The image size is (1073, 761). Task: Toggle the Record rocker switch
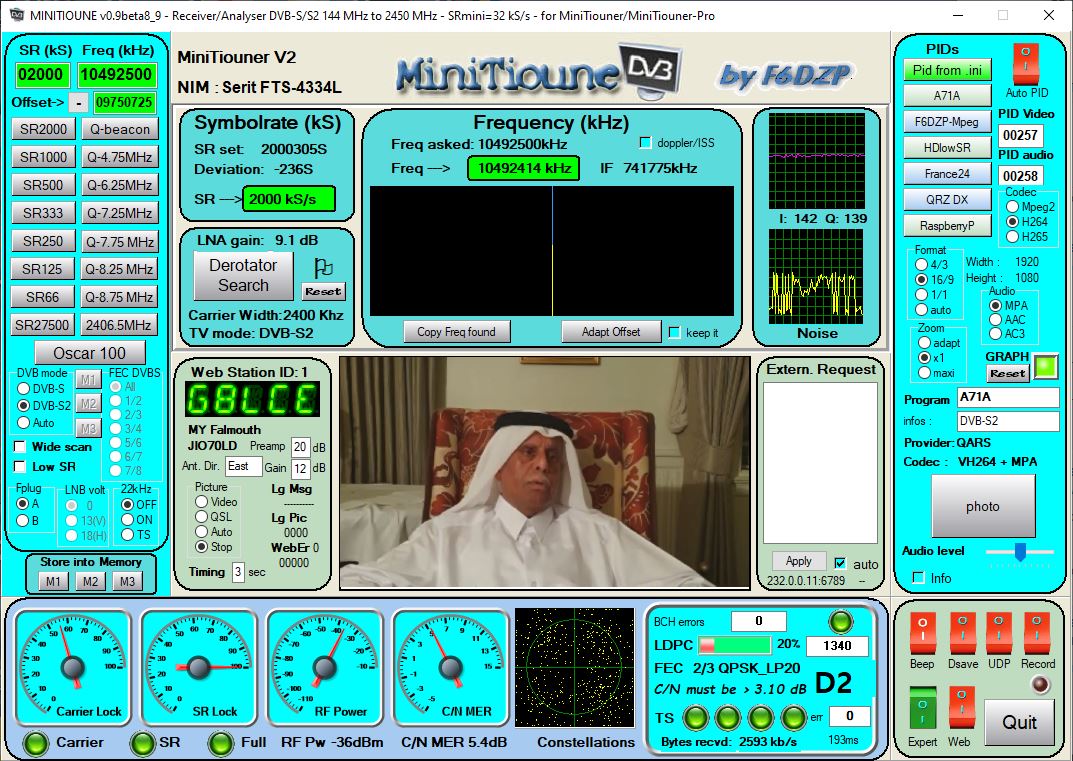pos(1037,634)
